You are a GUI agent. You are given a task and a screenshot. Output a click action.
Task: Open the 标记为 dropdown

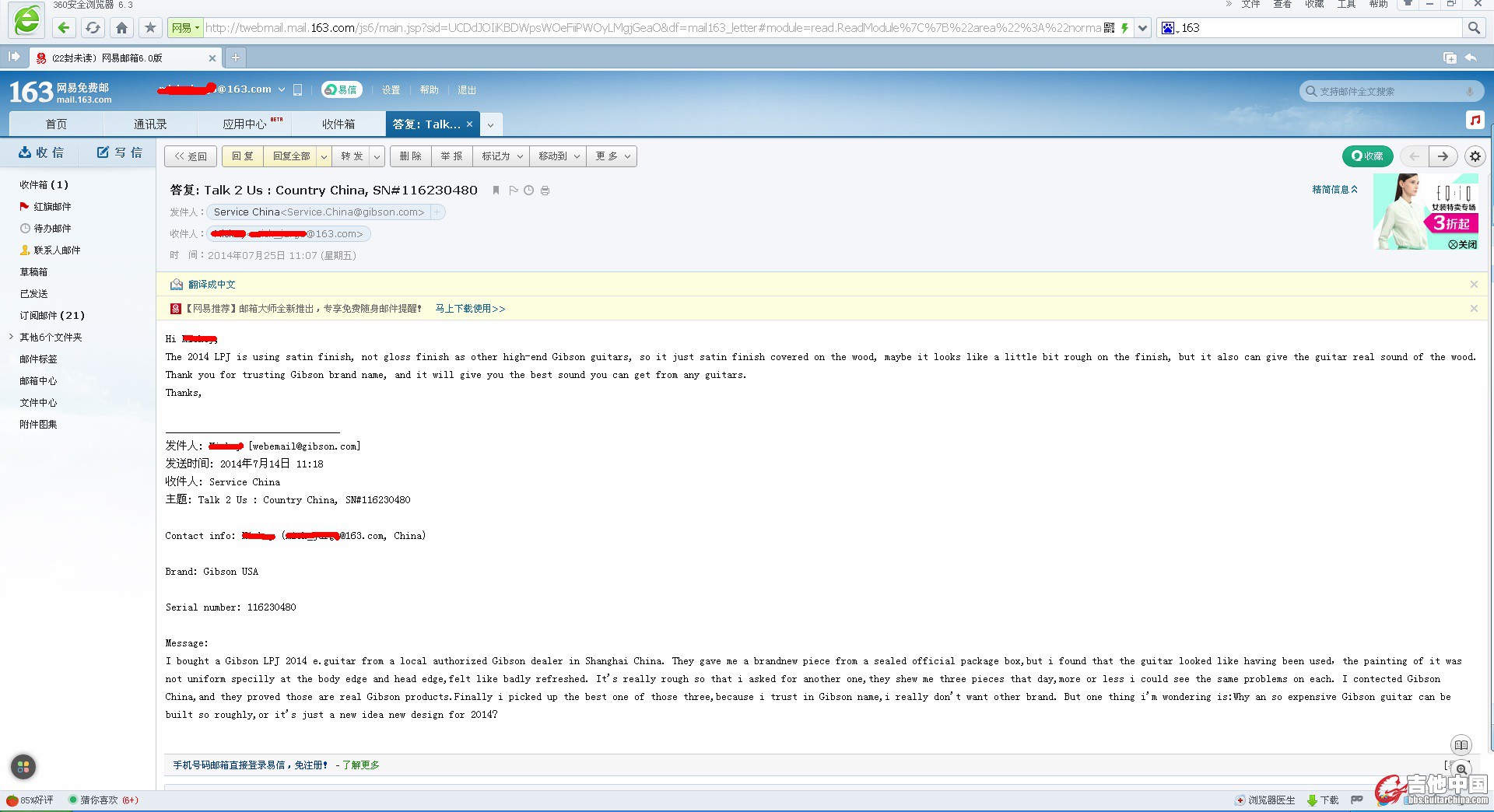(x=501, y=156)
